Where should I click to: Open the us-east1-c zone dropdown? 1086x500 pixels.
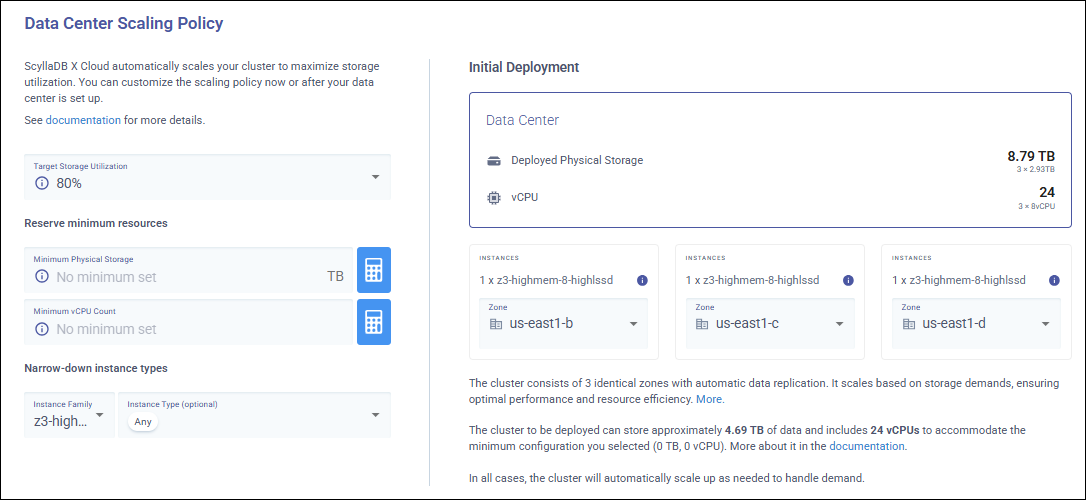[769, 323]
